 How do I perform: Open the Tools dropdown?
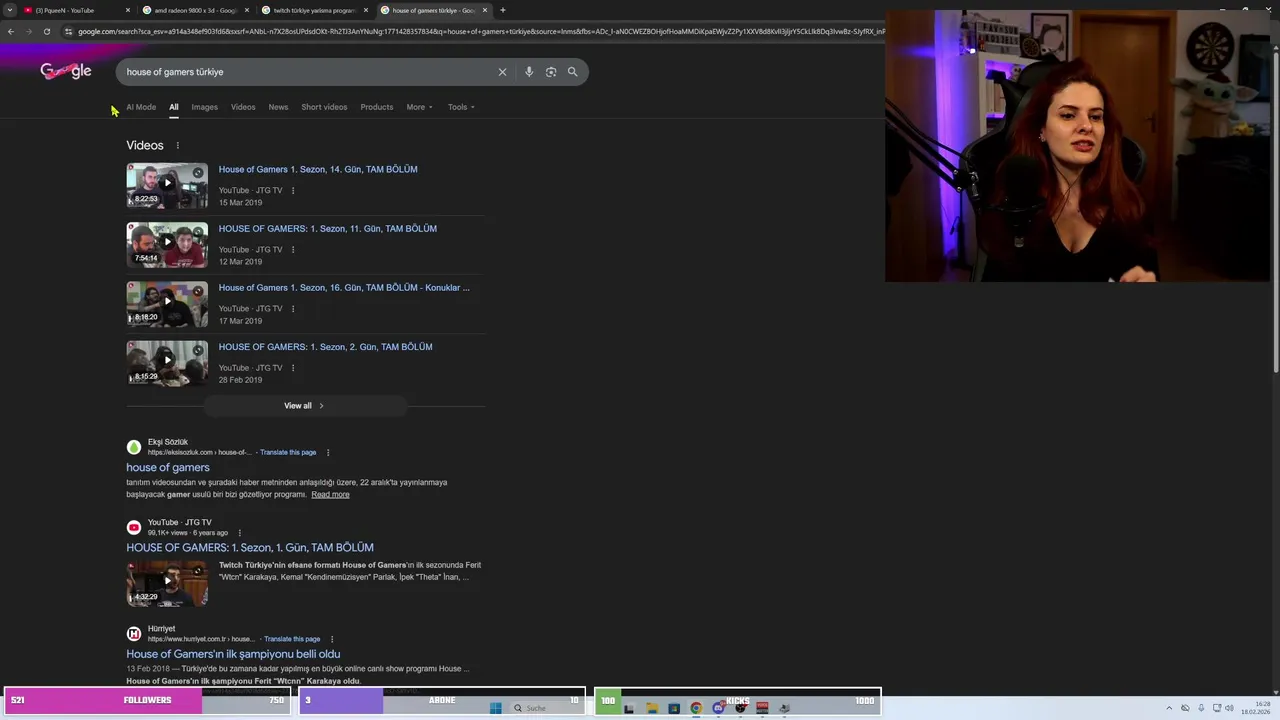pyautogui.click(x=461, y=107)
